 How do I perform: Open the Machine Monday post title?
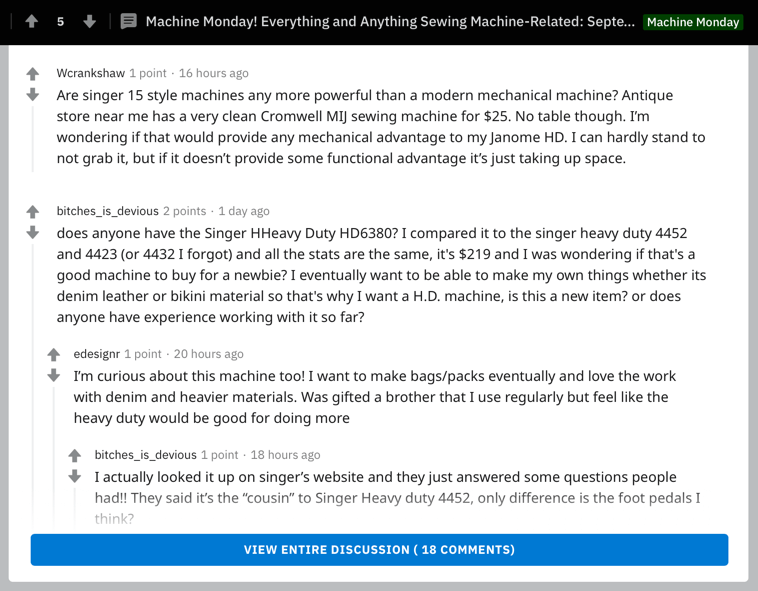pos(390,21)
